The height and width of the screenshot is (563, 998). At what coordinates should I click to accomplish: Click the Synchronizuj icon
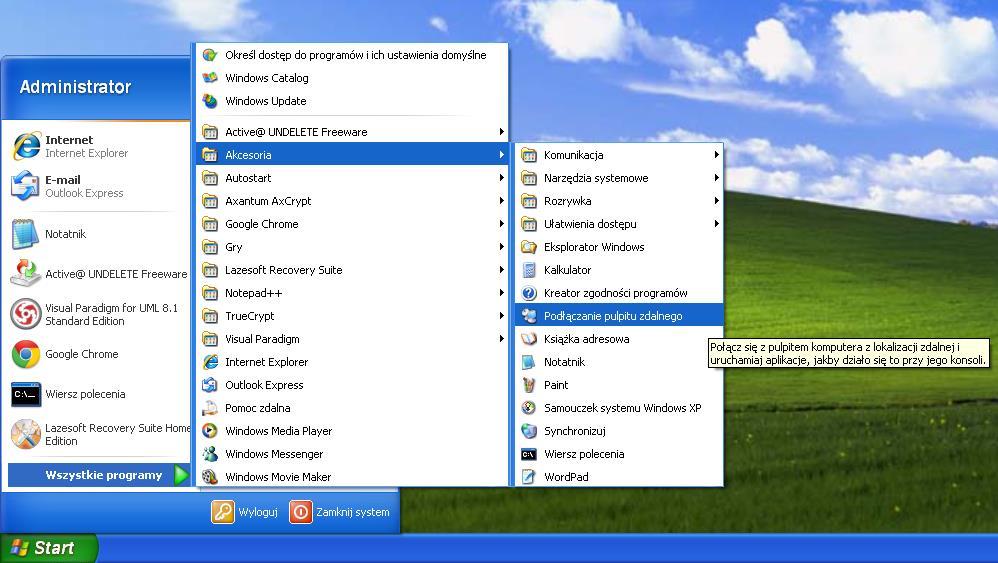pyautogui.click(x=529, y=431)
